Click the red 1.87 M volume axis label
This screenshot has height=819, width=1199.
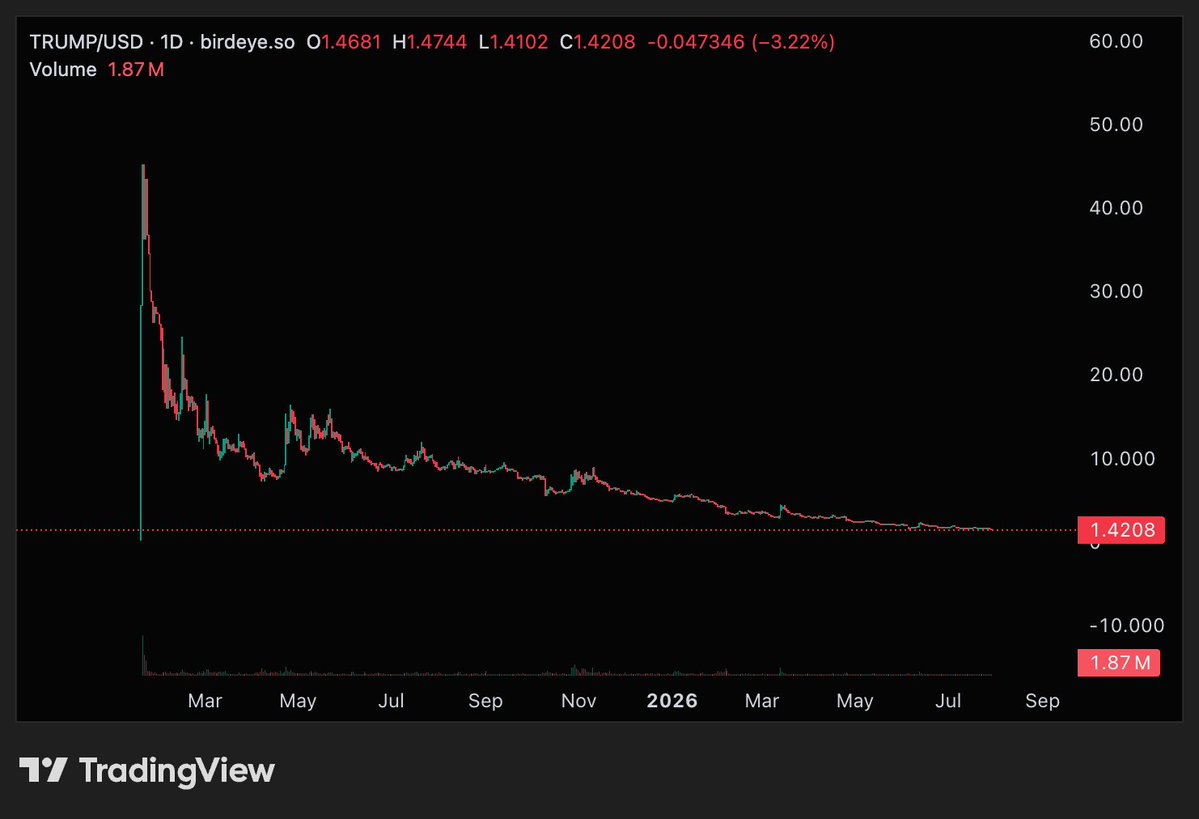(1119, 662)
